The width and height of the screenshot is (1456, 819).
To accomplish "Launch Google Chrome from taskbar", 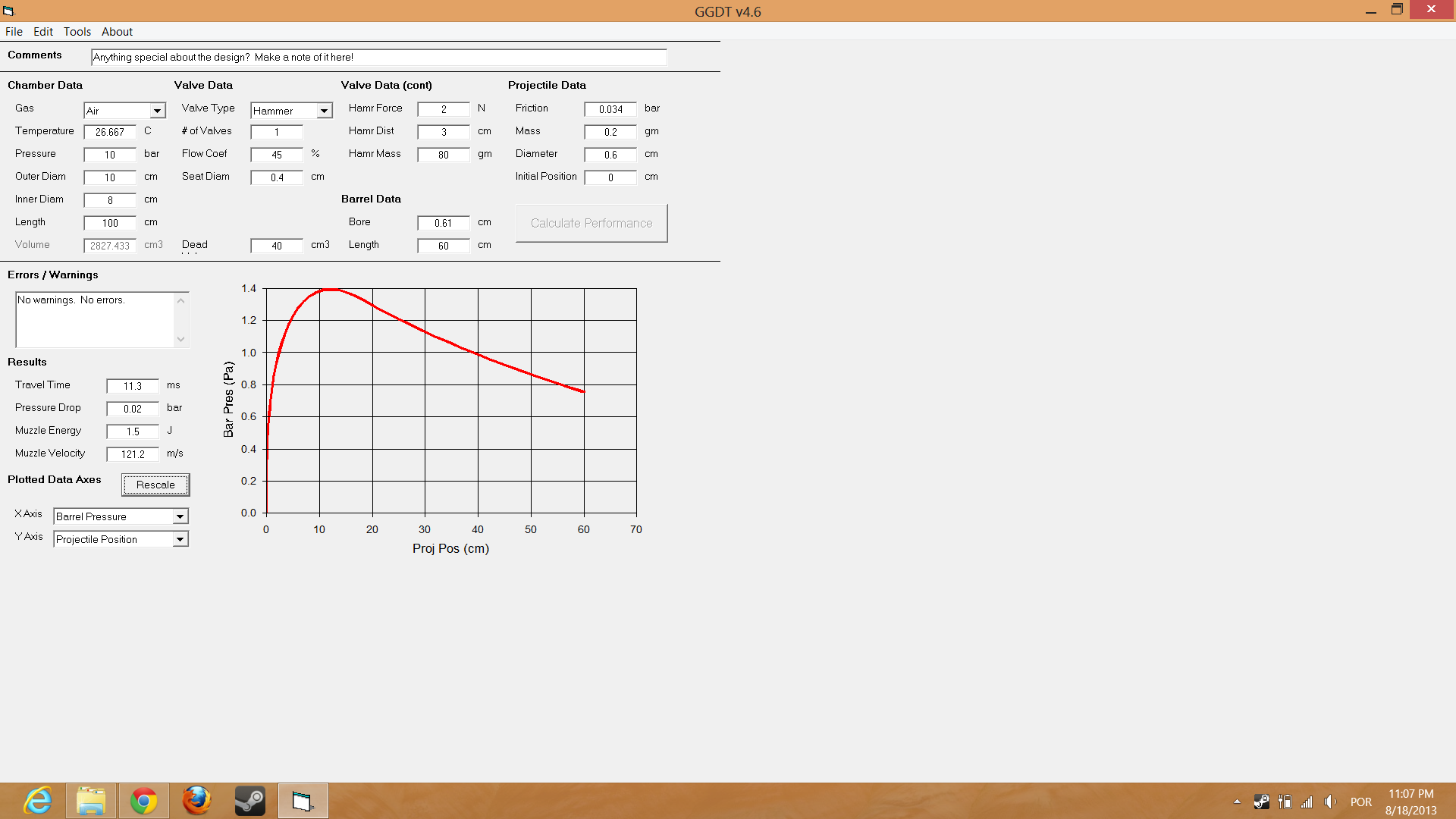I will tap(143, 801).
